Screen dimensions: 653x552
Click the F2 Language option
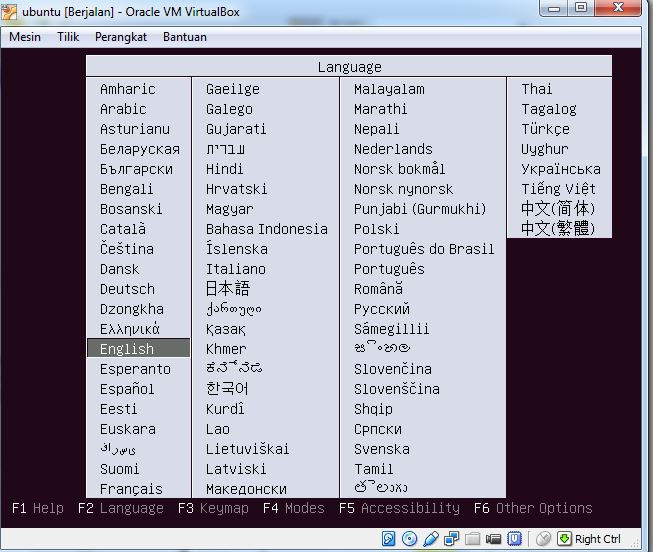[120, 508]
